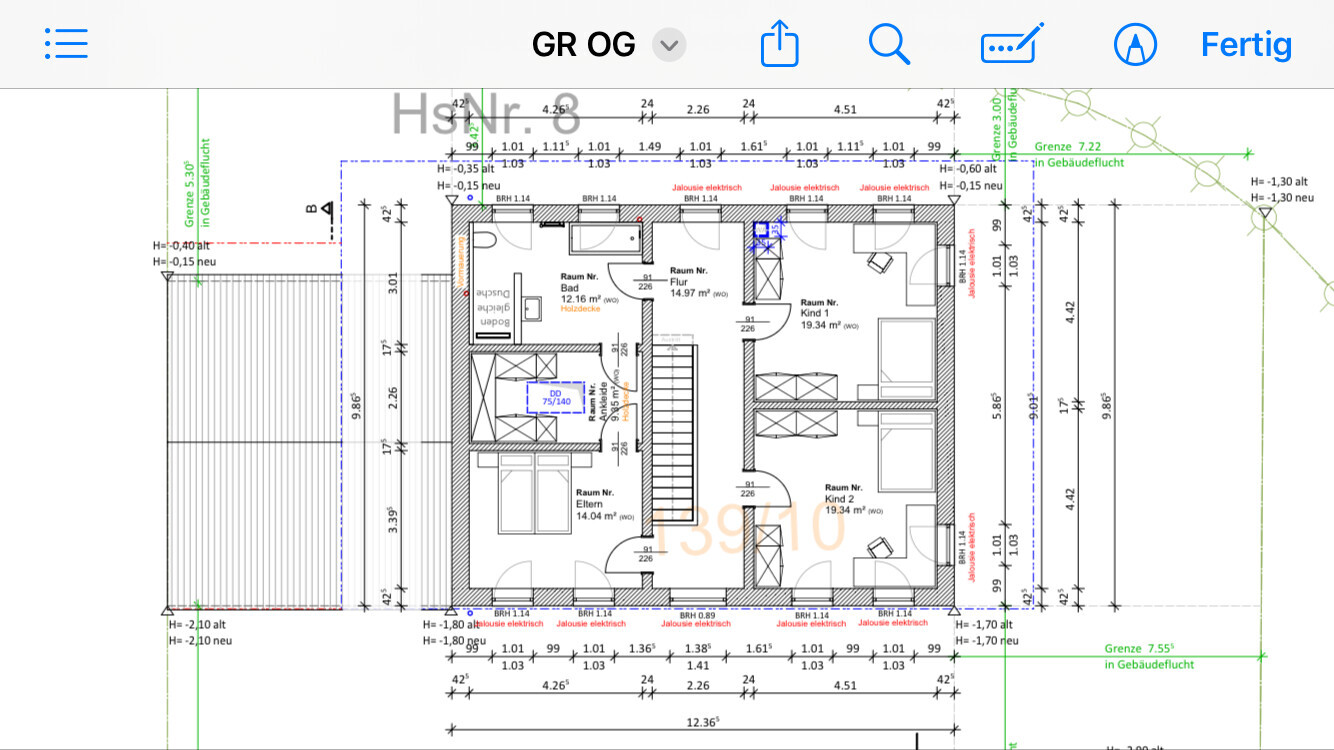Click the 12.36 overall width dimension

699,722
